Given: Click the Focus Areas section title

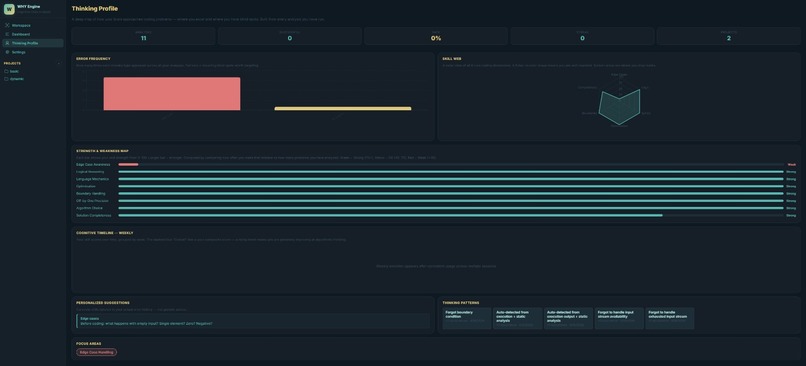Looking at the screenshot, I should (88, 343).
